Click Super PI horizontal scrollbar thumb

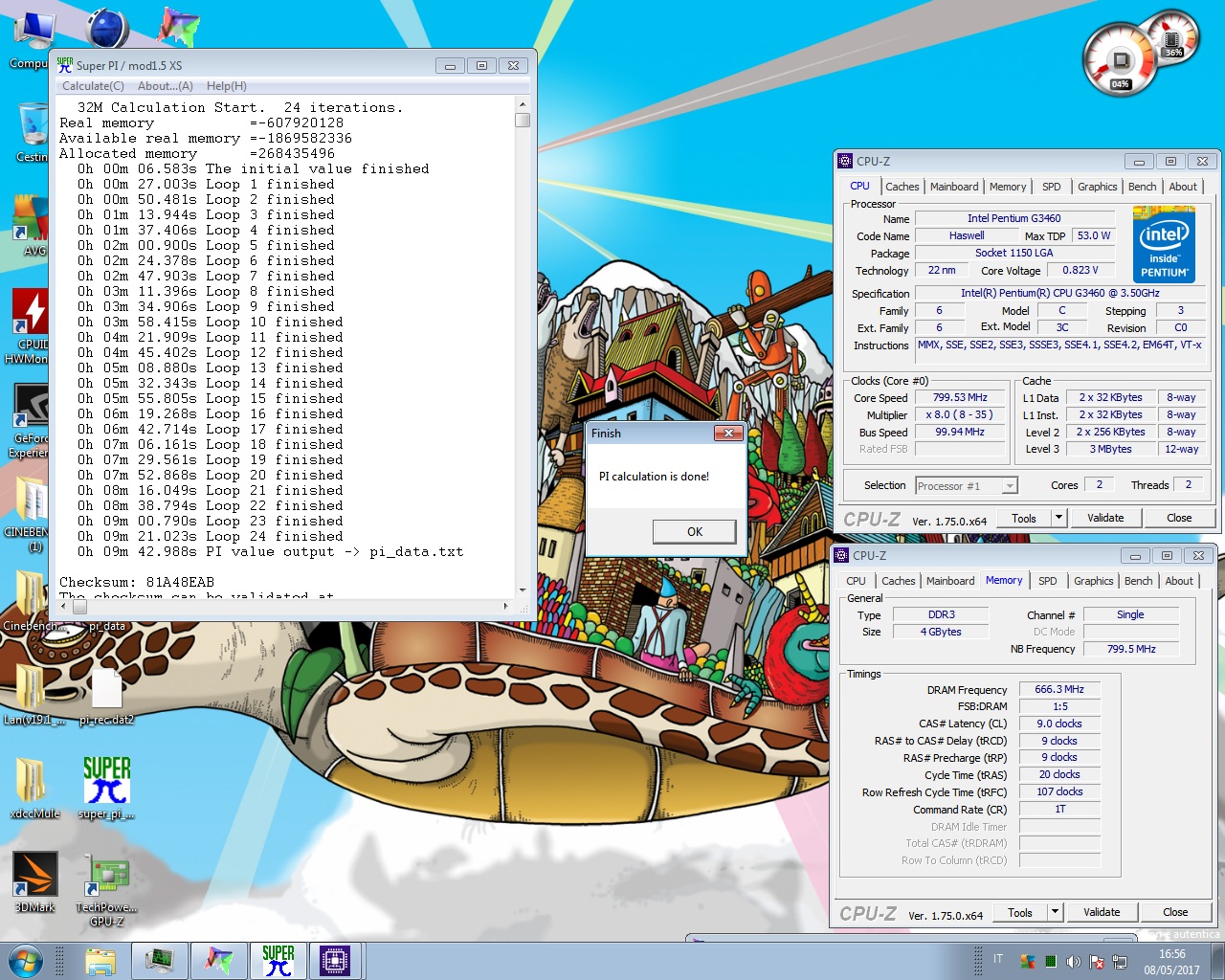pos(80,606)
